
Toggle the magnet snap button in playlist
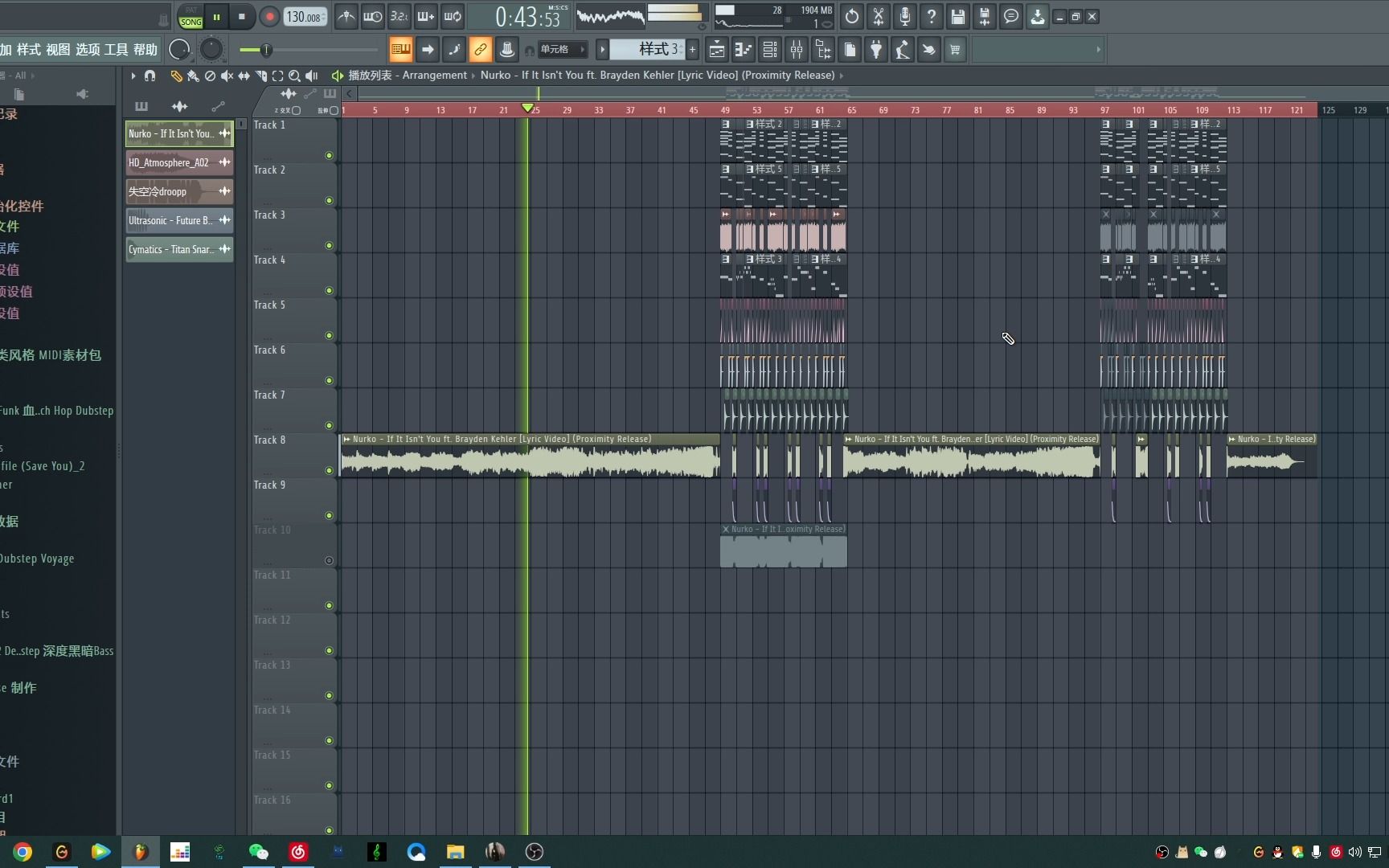pos(150,76)
